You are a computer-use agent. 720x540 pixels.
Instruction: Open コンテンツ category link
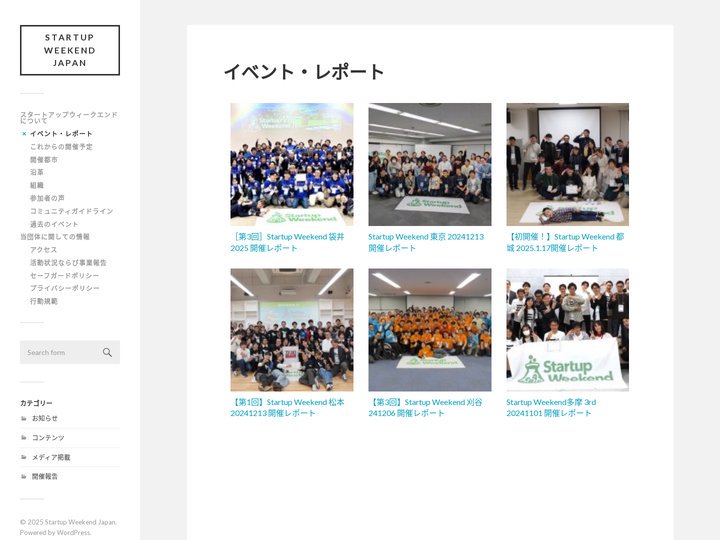pos(48,438)
